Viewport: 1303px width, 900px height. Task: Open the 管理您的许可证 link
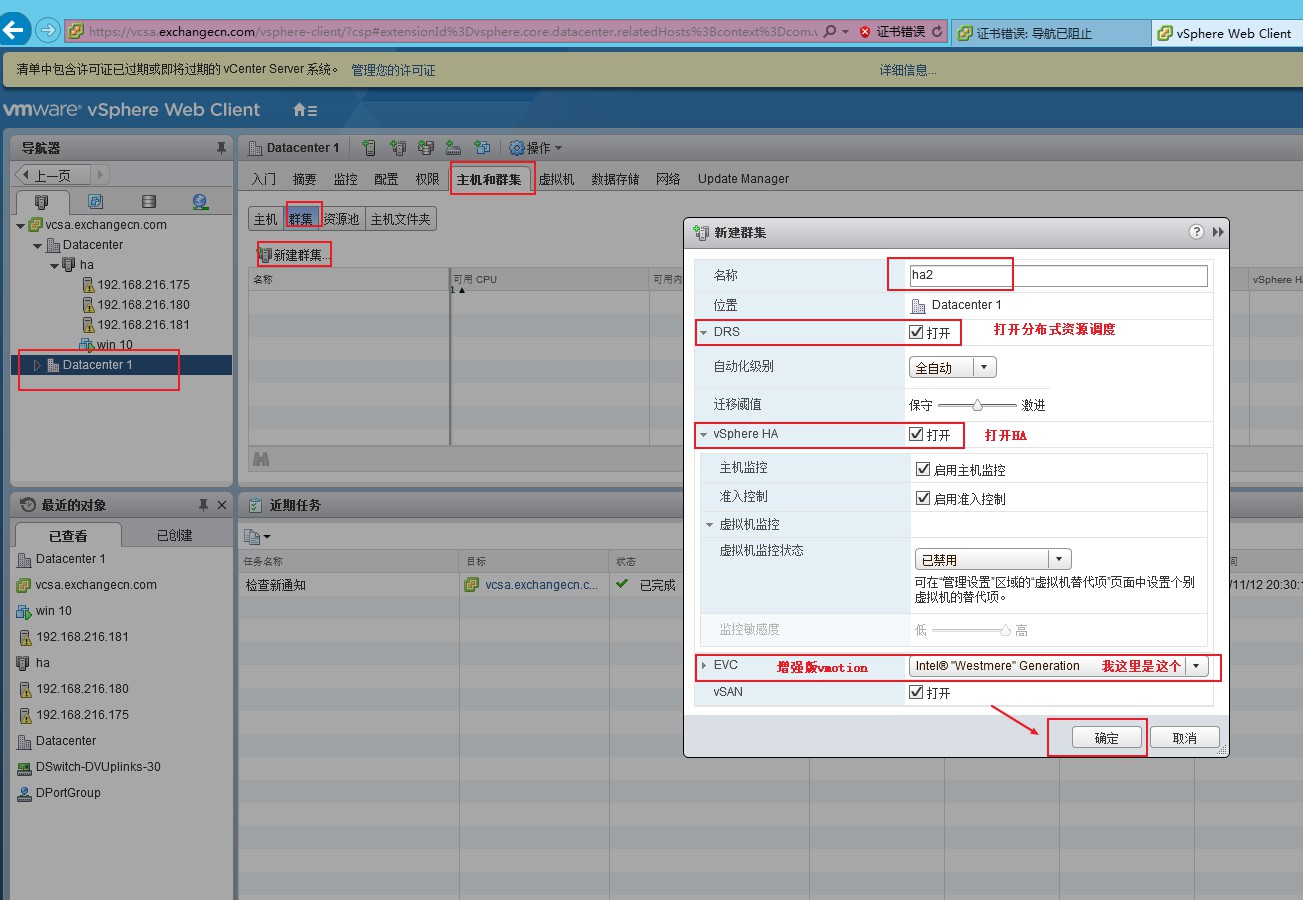pyautogui.click(x=393, y=70)
